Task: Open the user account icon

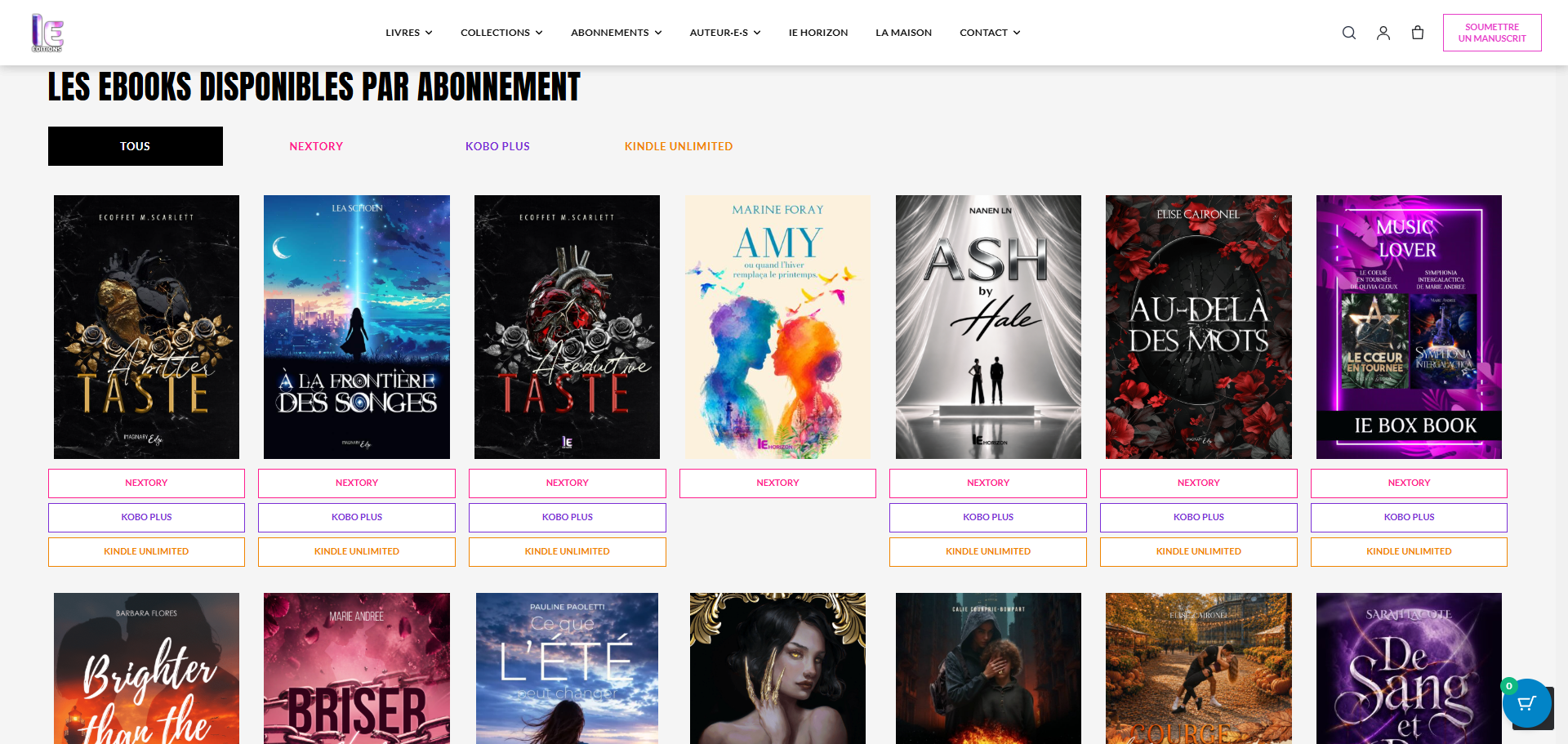Action: [1383, 33]
